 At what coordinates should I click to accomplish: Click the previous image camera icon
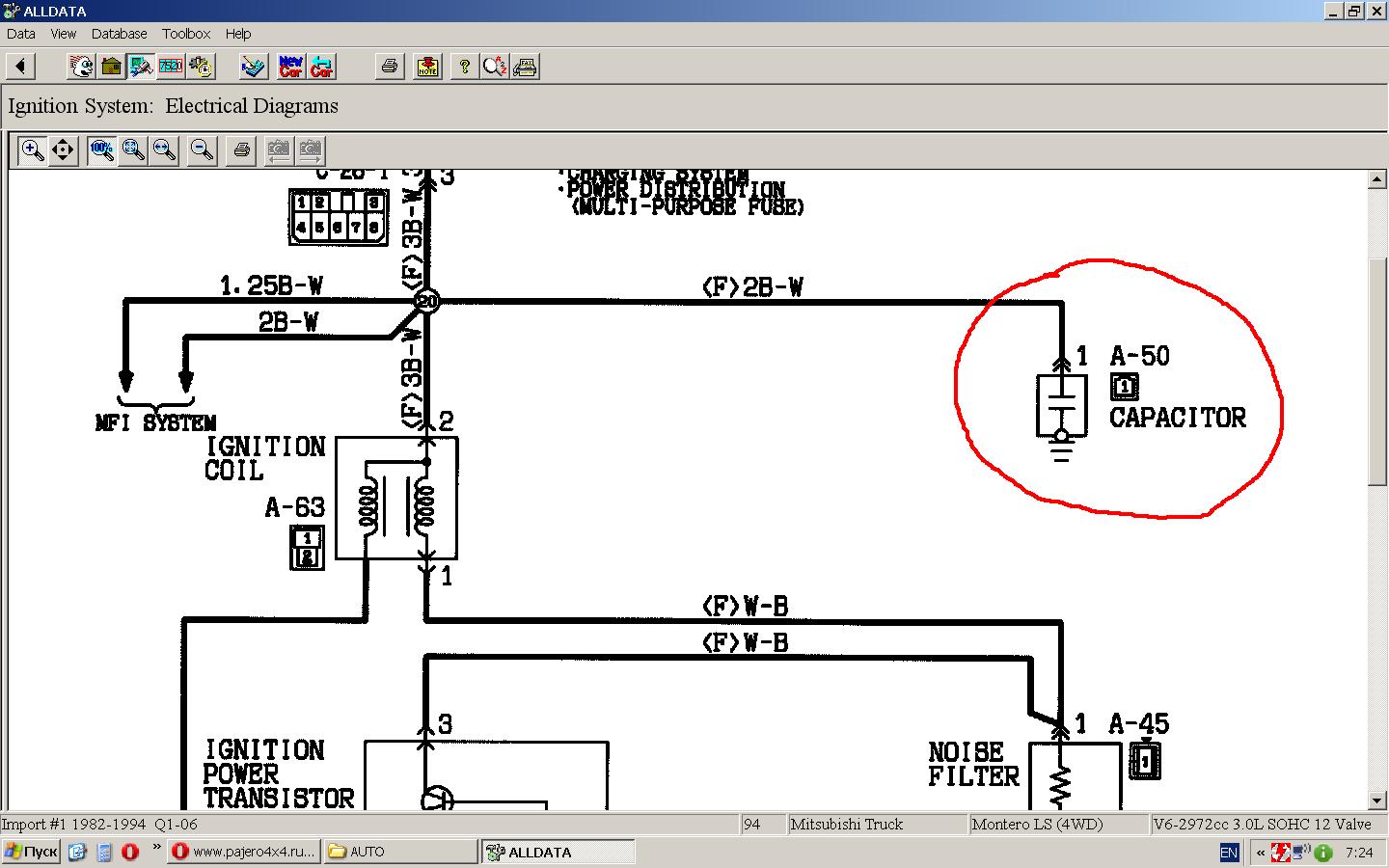click(x=278, y=150)
